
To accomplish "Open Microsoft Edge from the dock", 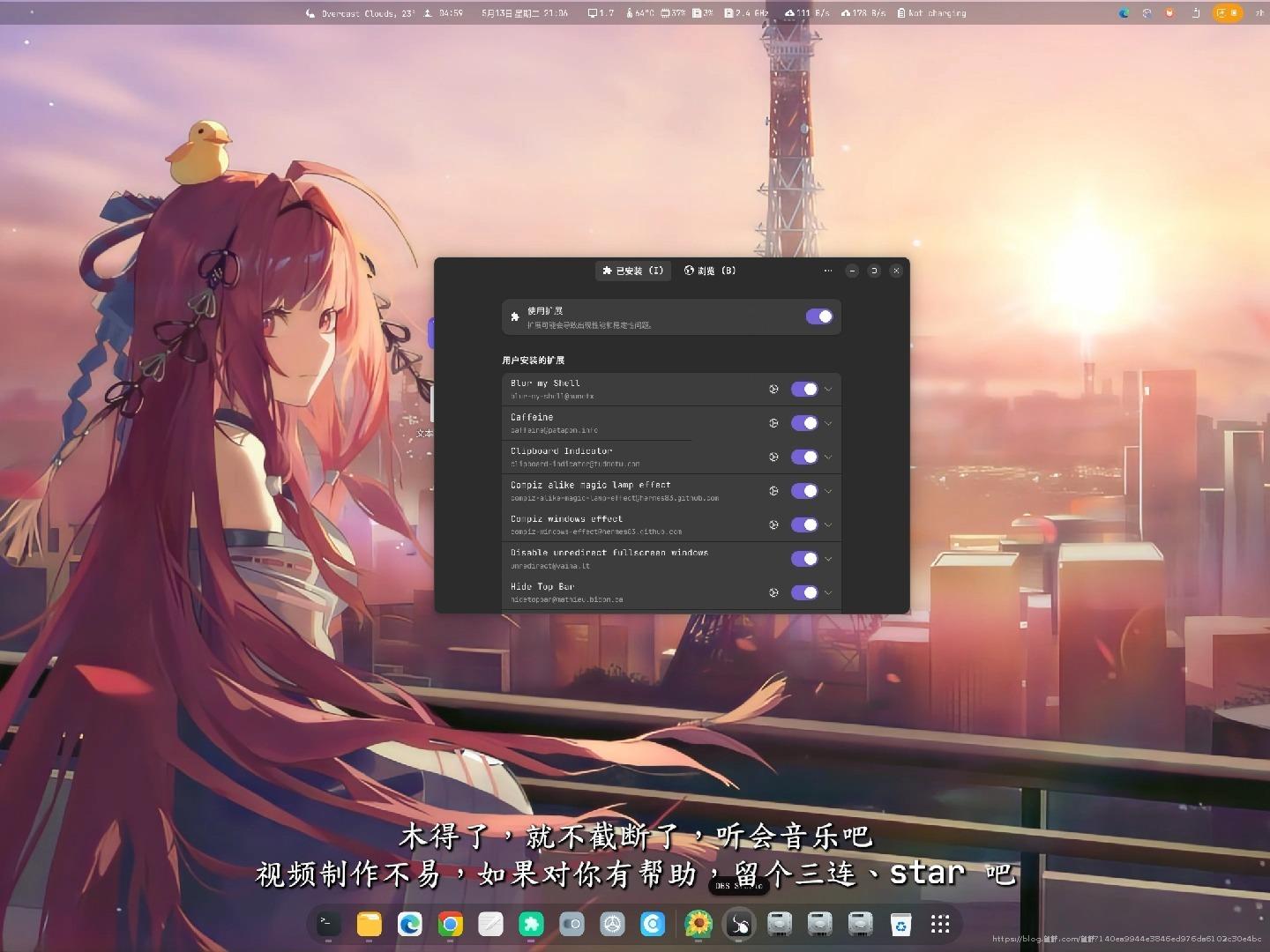I will click(x=410, y=924).
